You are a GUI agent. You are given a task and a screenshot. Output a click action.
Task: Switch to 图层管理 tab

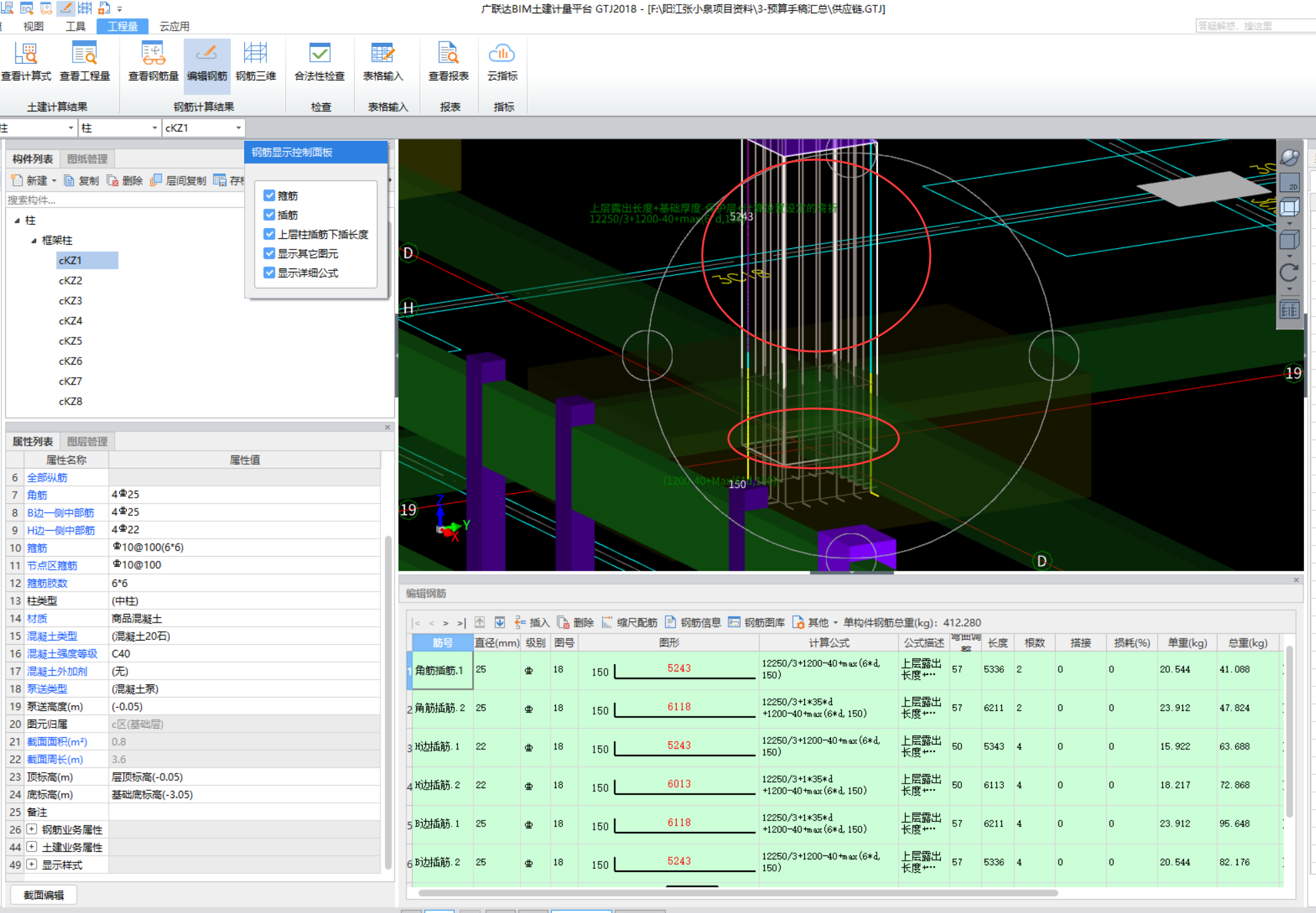click(x=87, y=441)
